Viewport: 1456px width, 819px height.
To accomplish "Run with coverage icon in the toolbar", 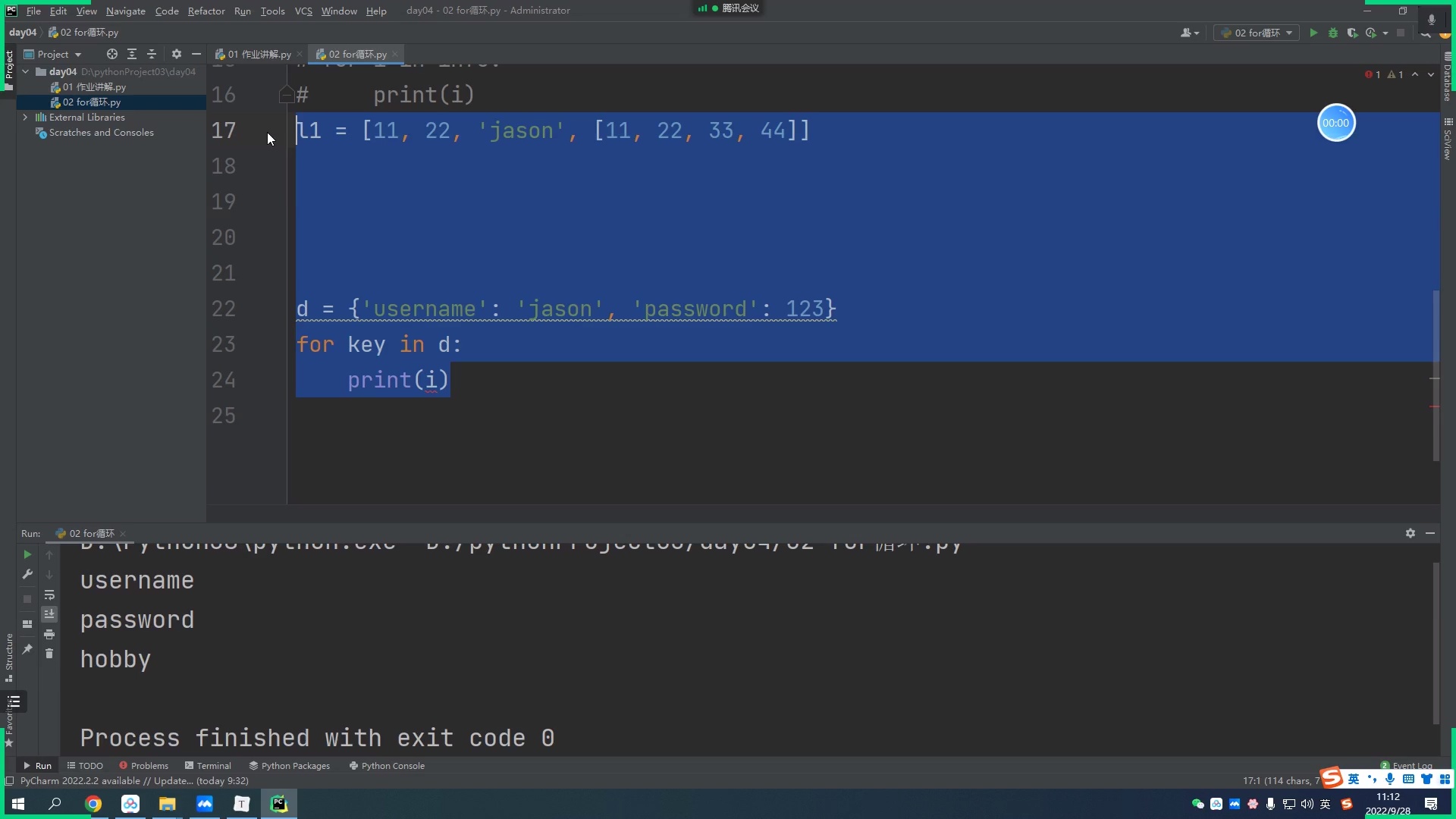I will (x=1352, y=33).
